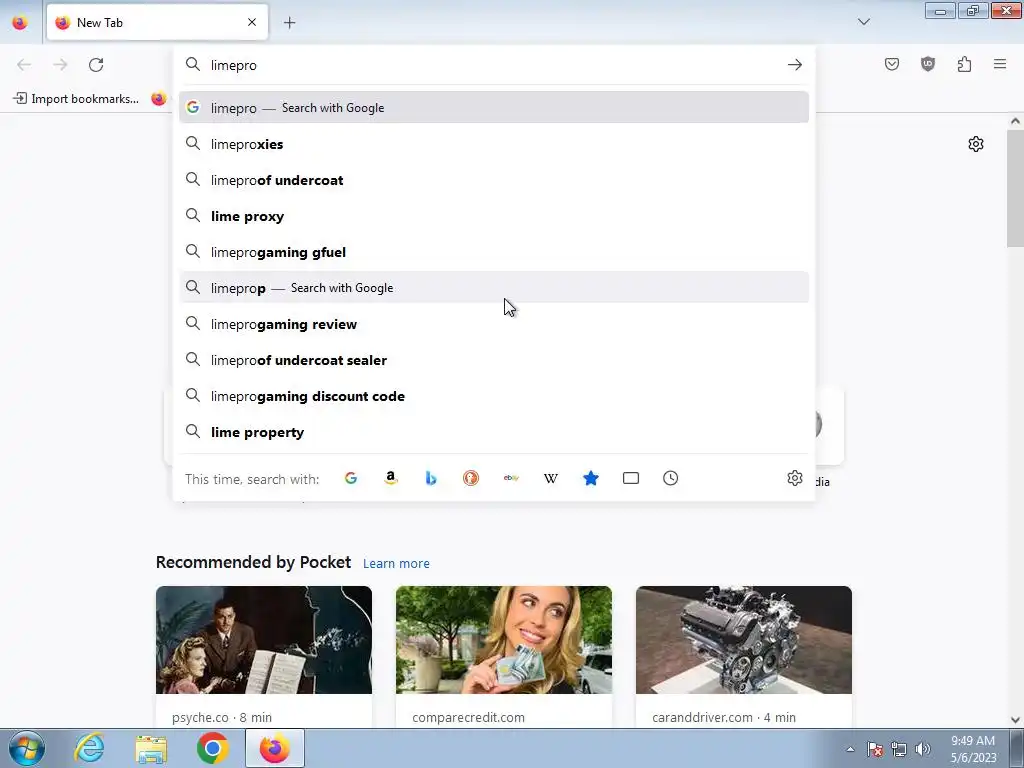Choose the 'limeprop' search suggestion
Viewport: 1024px width, 768px height.
494,288
